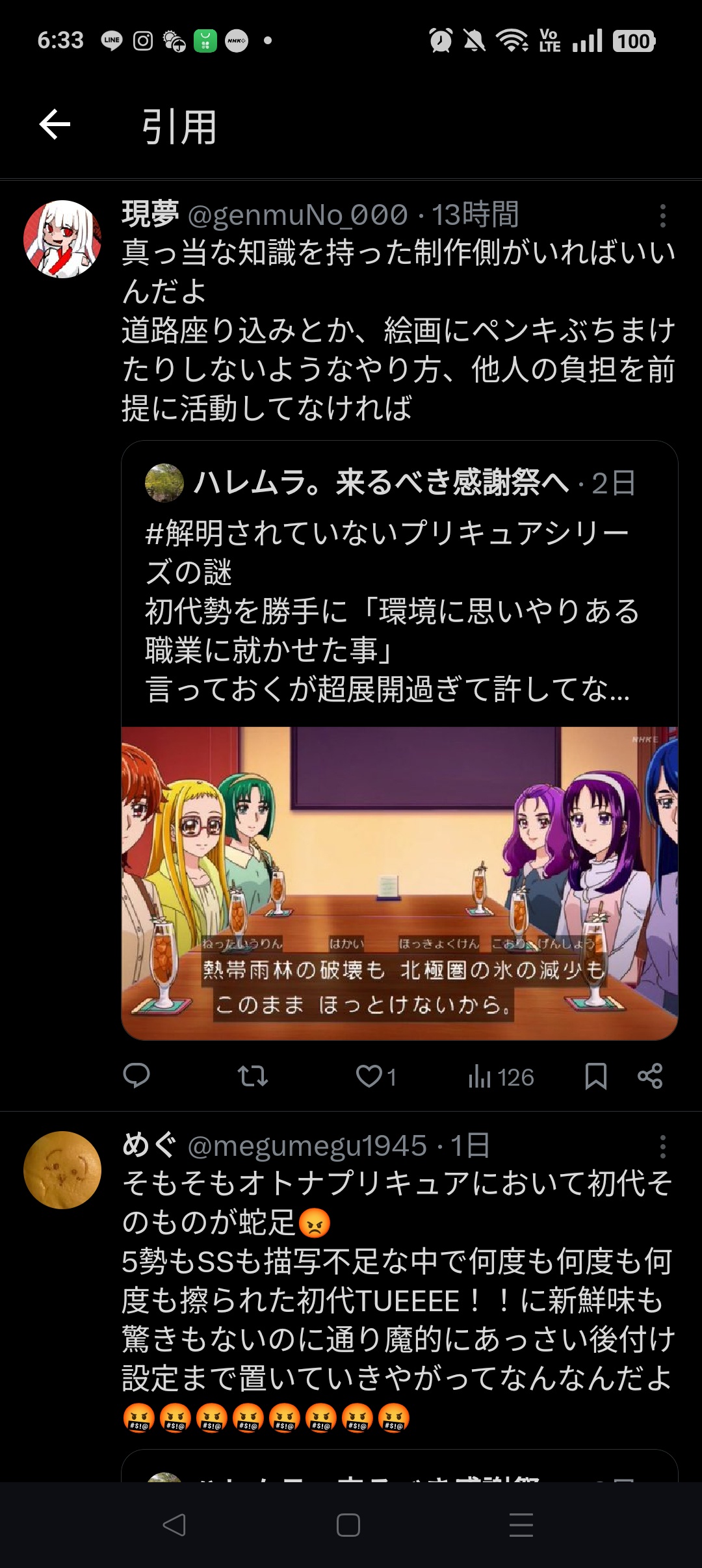Open Android recent apps button
702x1568 pixels.
click(x=521, y=1525)
